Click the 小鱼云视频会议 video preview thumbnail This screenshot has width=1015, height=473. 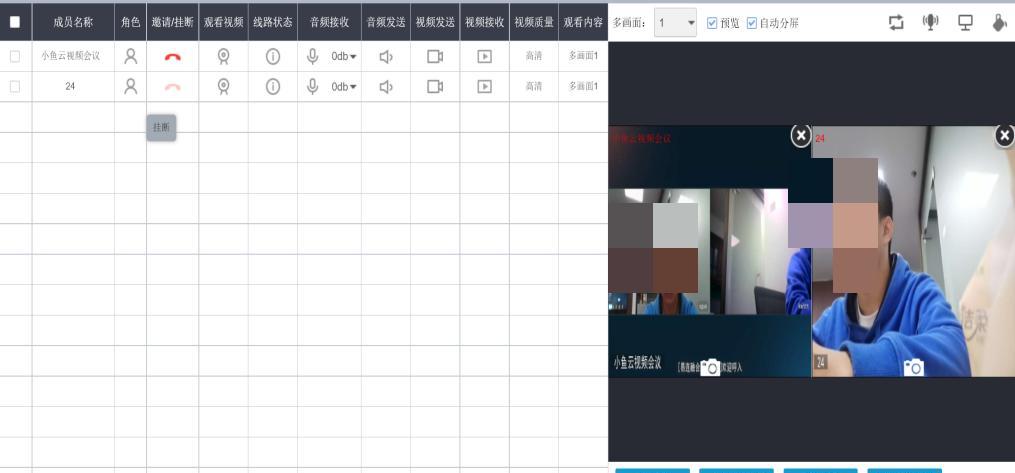[709, 251]
